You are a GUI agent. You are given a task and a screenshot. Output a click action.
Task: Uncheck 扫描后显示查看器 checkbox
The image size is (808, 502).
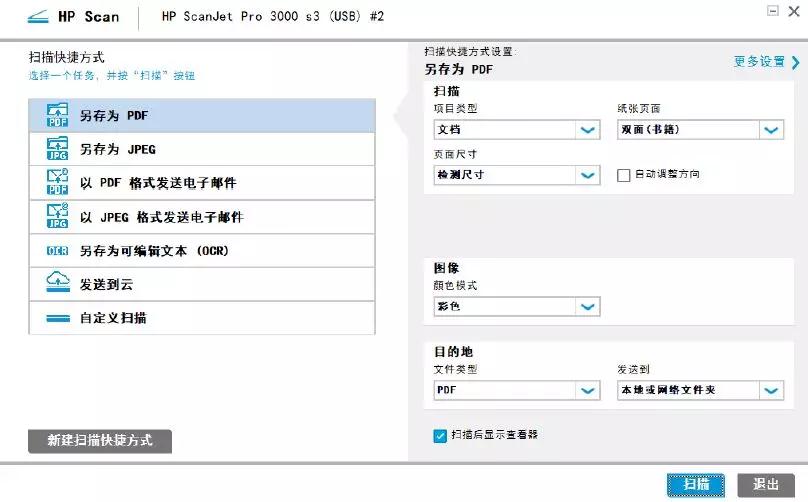click(x=440, y=436)
